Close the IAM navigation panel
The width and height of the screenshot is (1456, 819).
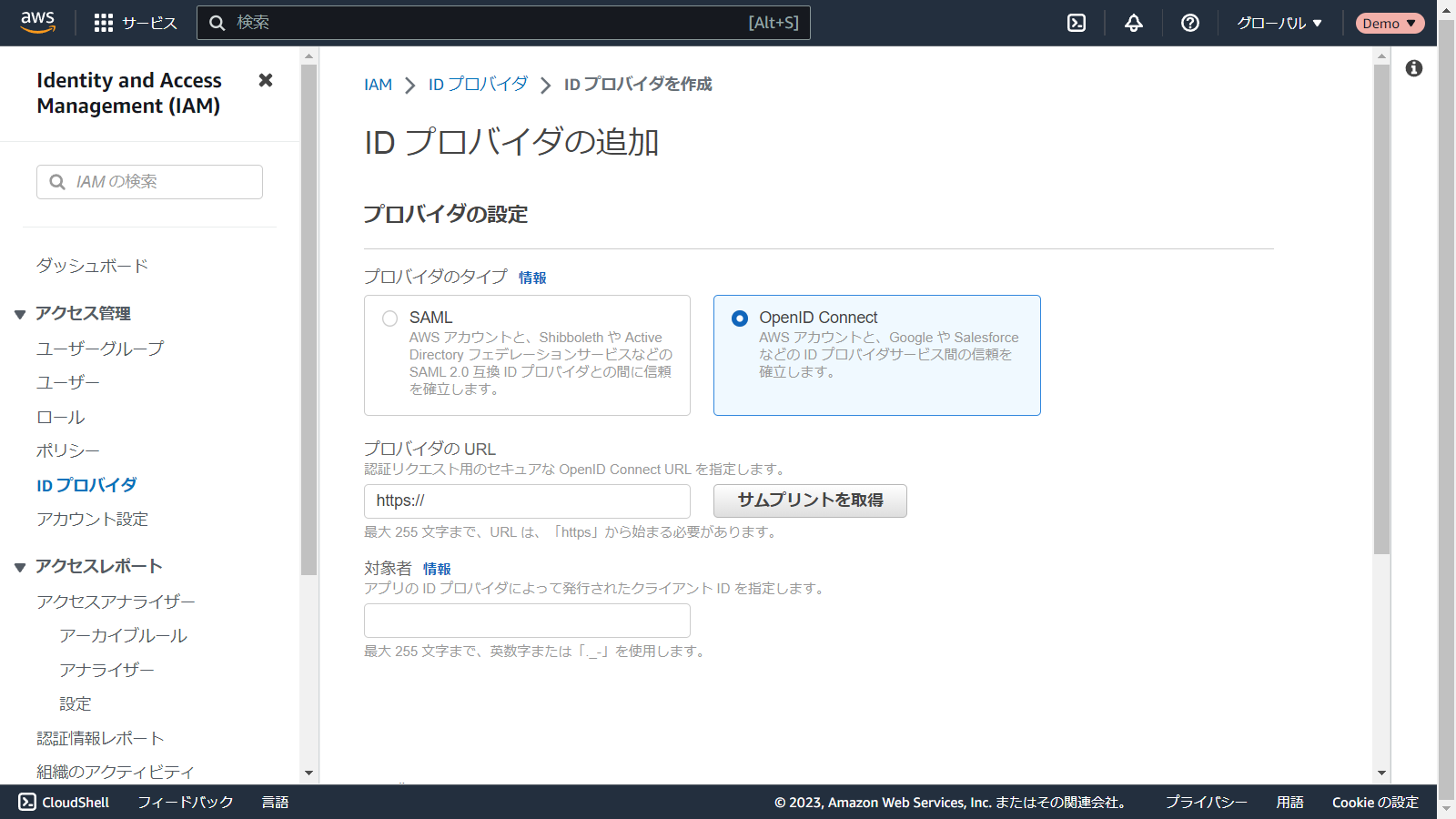coord(266,80)
